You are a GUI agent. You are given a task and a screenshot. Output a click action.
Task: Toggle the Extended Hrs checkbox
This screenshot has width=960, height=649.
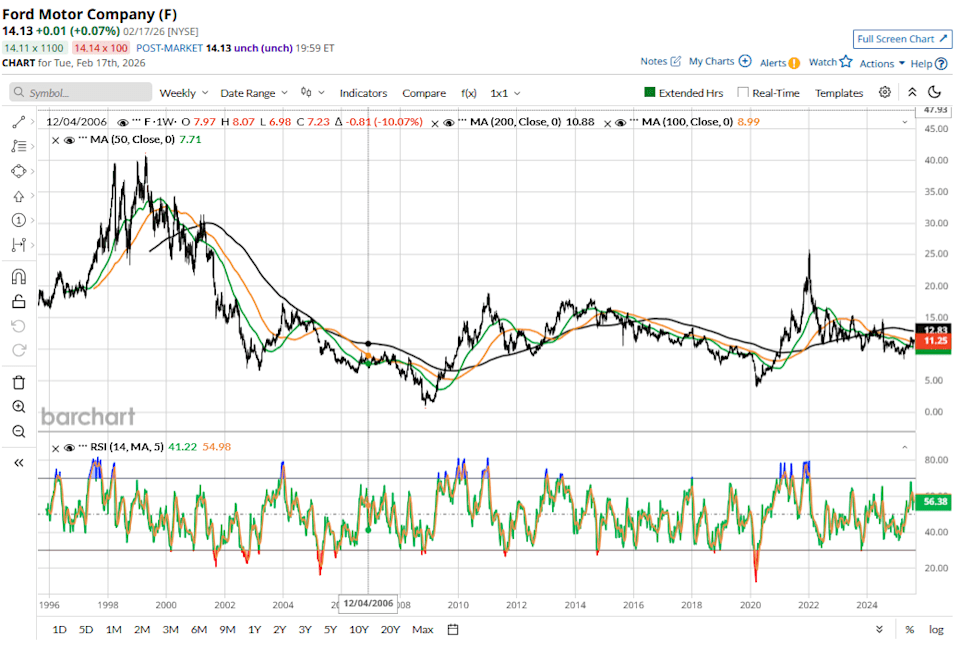point(649,93)
